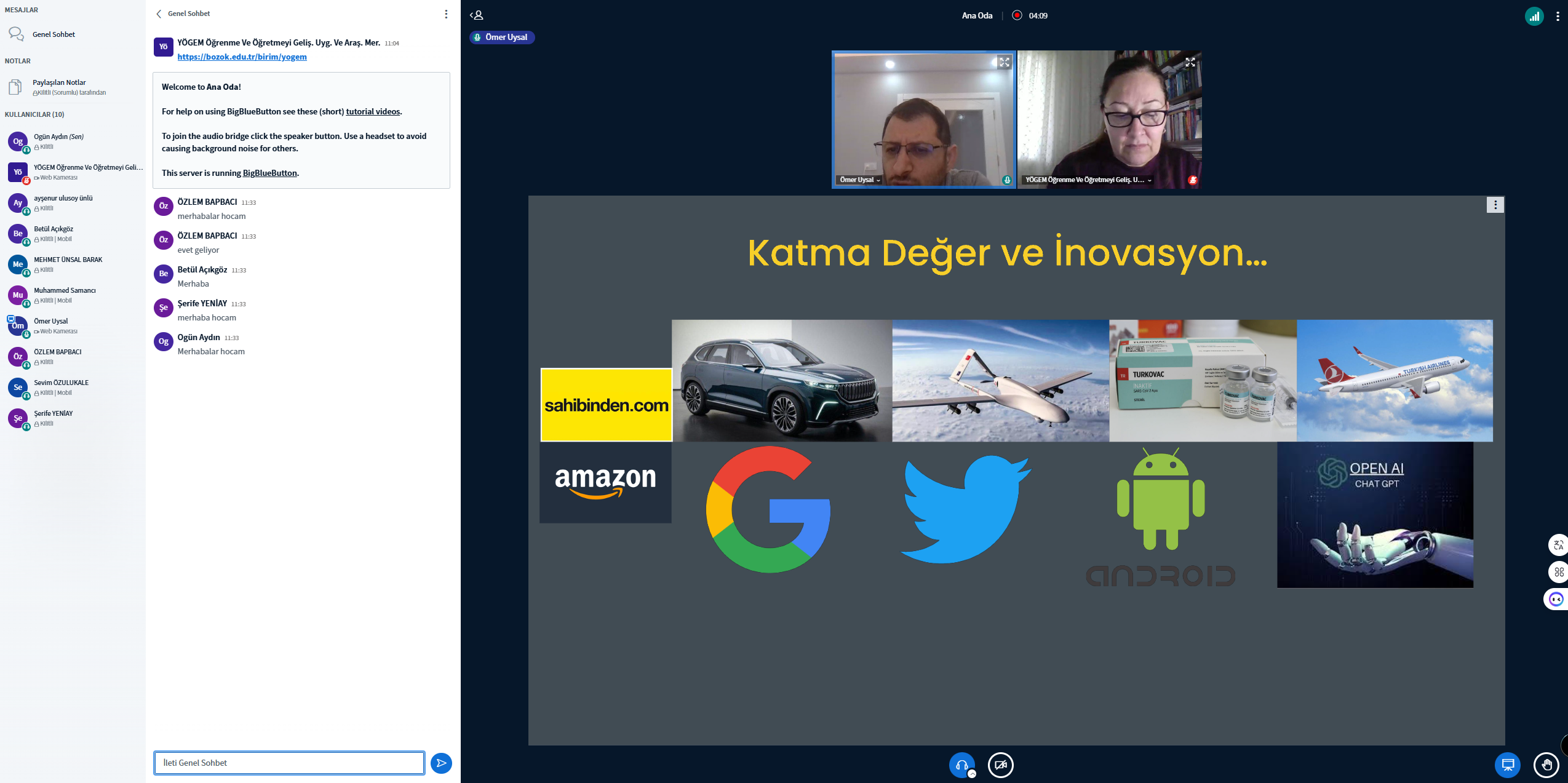Focus the İleti Genel Sohbet message field
1568x783 pixels.
click(x=289, y=763)
